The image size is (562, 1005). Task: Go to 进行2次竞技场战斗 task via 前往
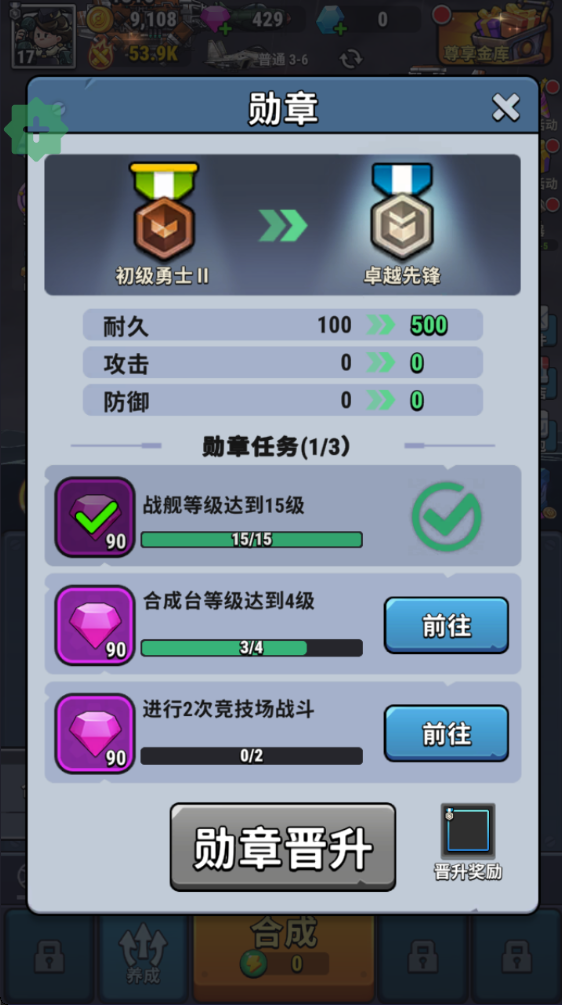pyautogui.click(x=446, y=733)
